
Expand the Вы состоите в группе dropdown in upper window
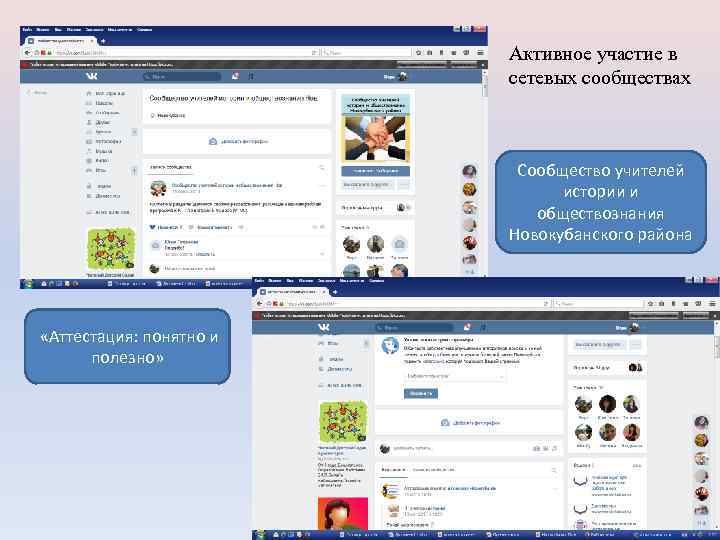(x=368, y=185)
